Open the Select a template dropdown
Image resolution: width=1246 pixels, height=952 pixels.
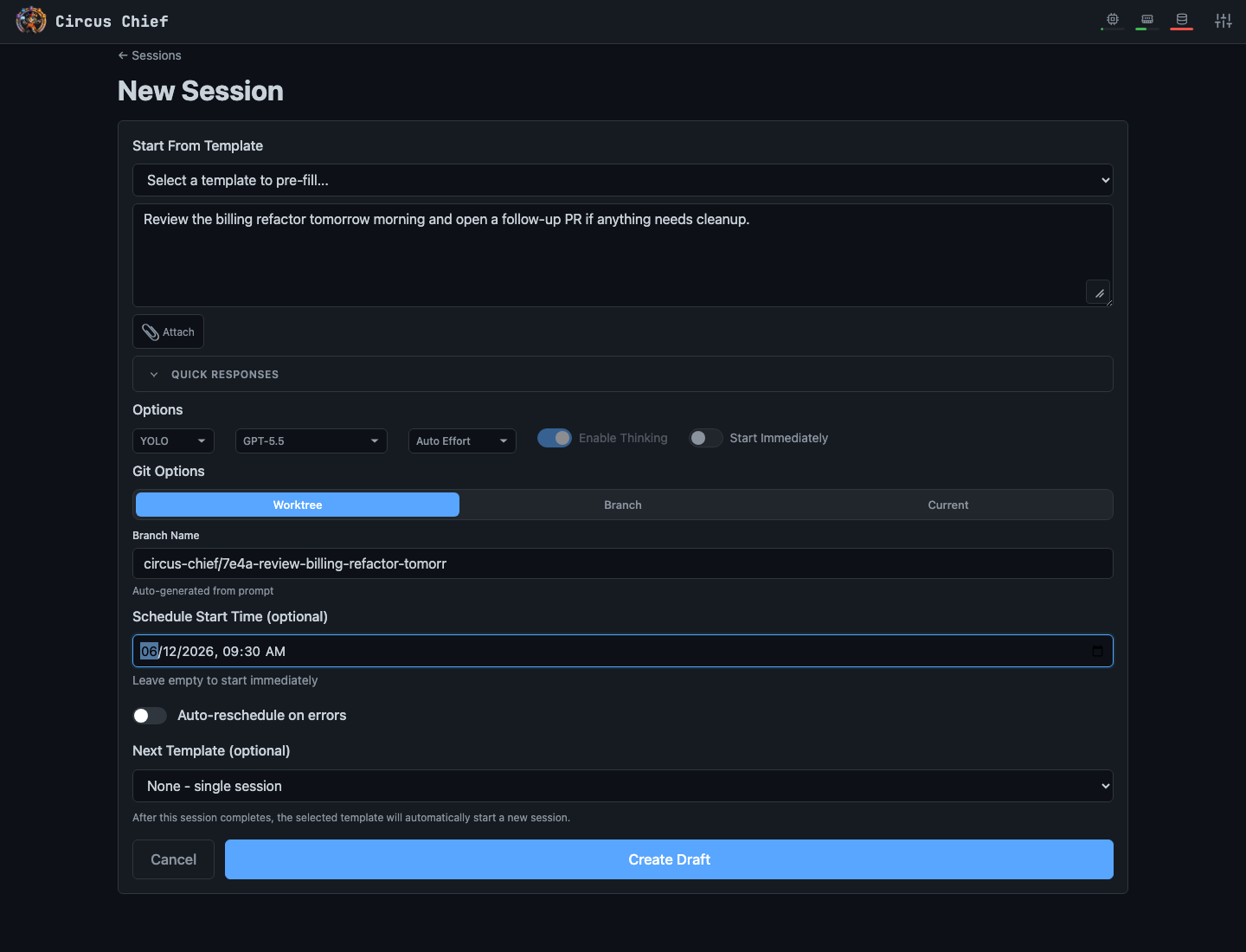(x=623, y=180)
